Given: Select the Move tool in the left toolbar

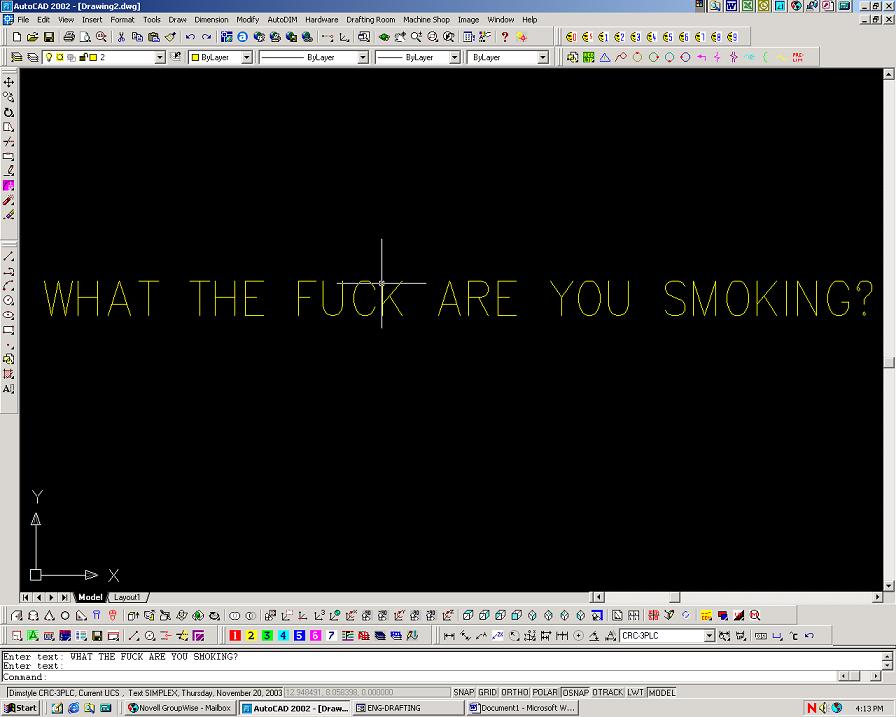Looking at the screenshot, I should coord(9,82).
